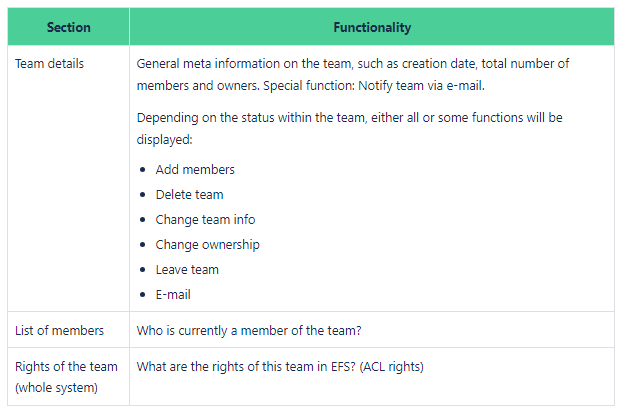Click the bullet before Delete team

click(143, 195)
